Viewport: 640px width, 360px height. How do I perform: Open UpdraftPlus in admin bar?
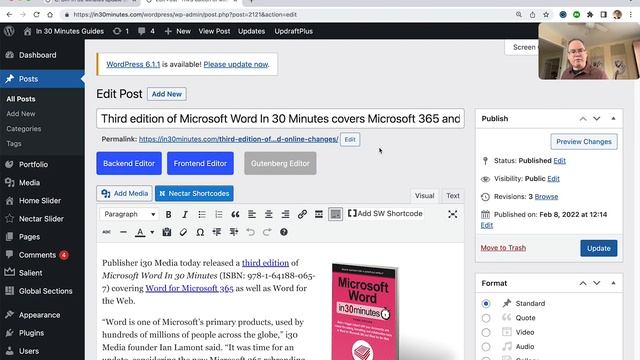293,31
